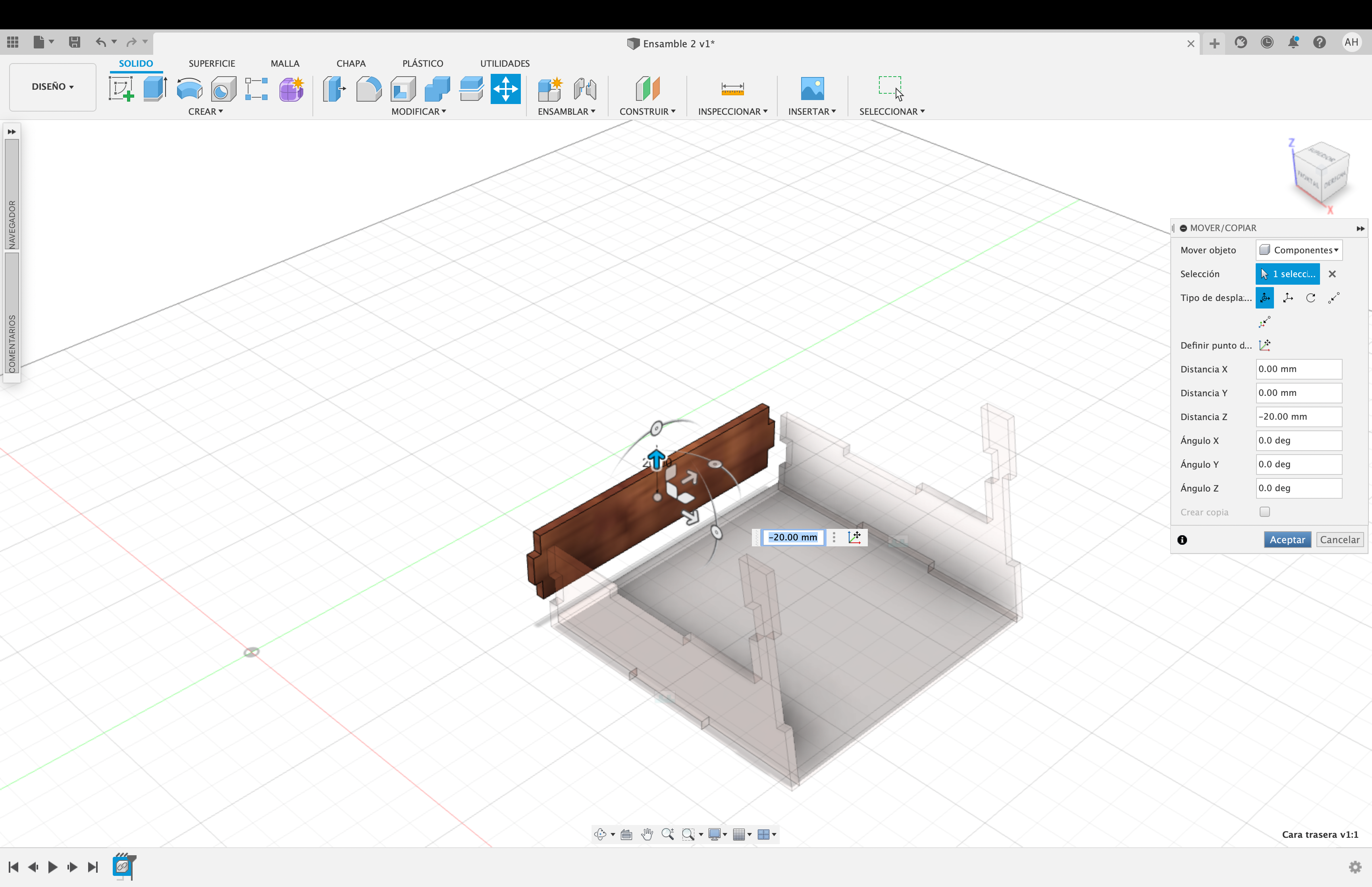Open the extensions globe icon

pyautogui.click(x=1241, y=42)
